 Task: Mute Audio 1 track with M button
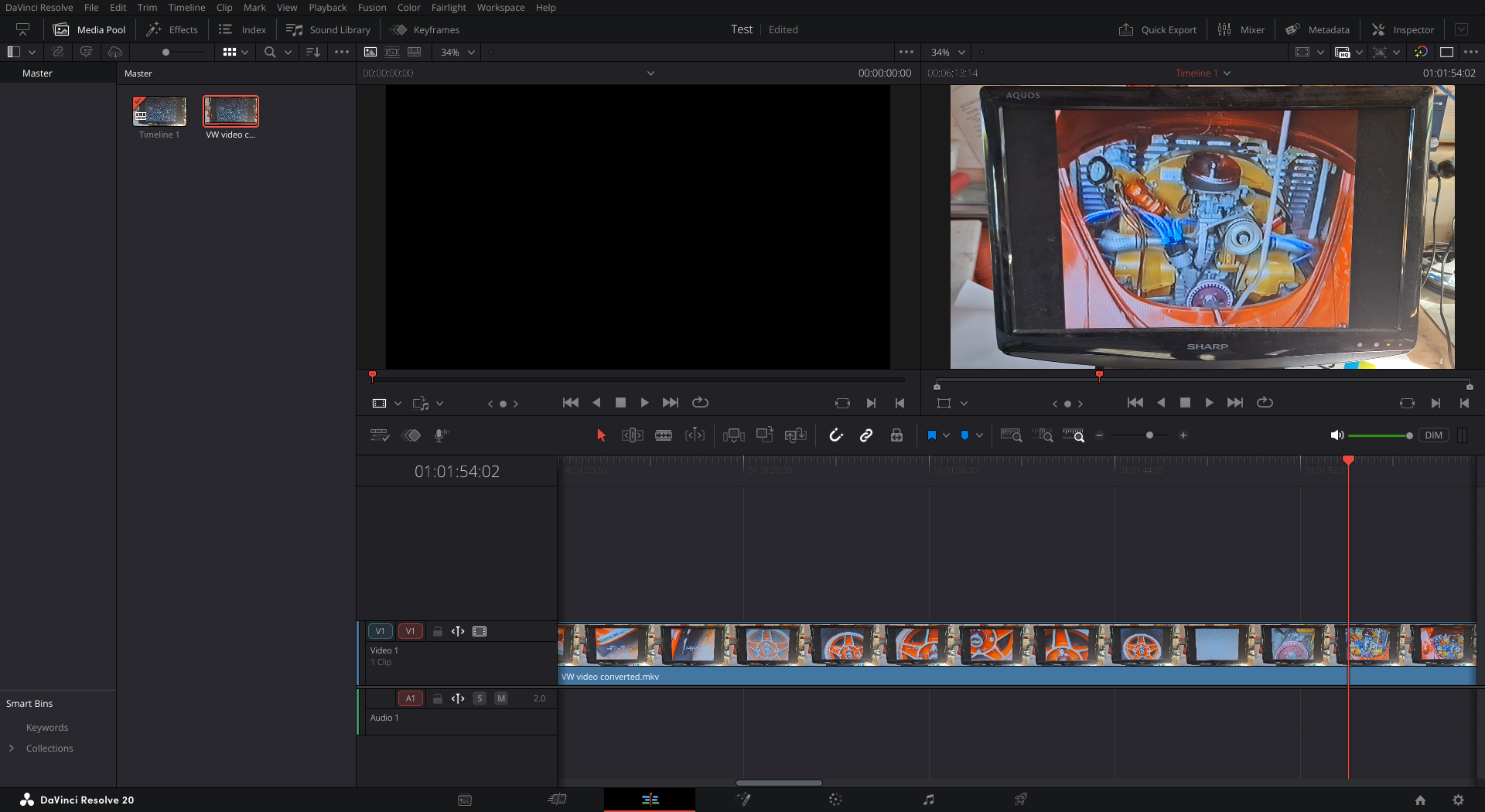click(x=501, y=698)
